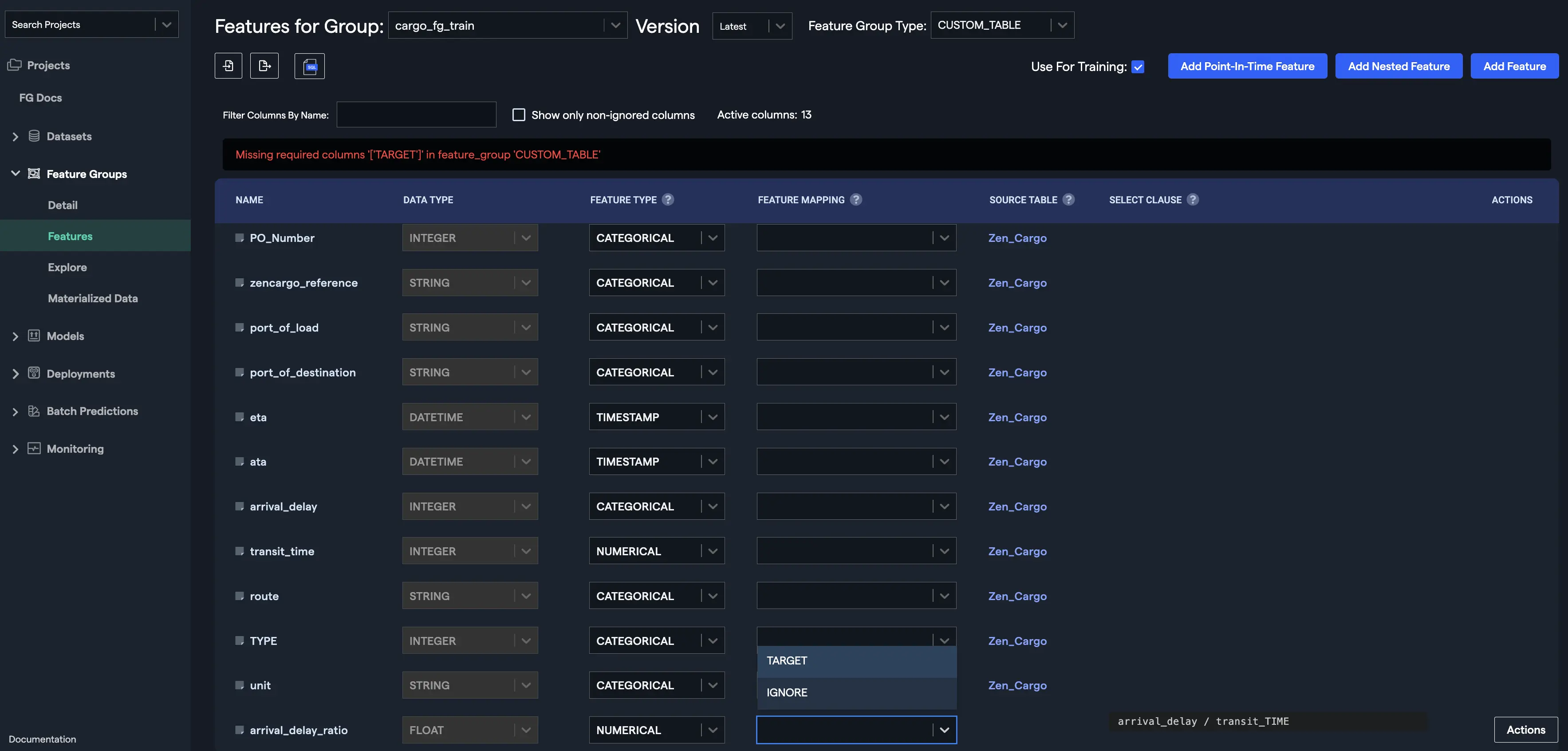Click the marker icon beside PO_Number
The height and width of the screenshot is (751, 1568).
coord(239,238)
